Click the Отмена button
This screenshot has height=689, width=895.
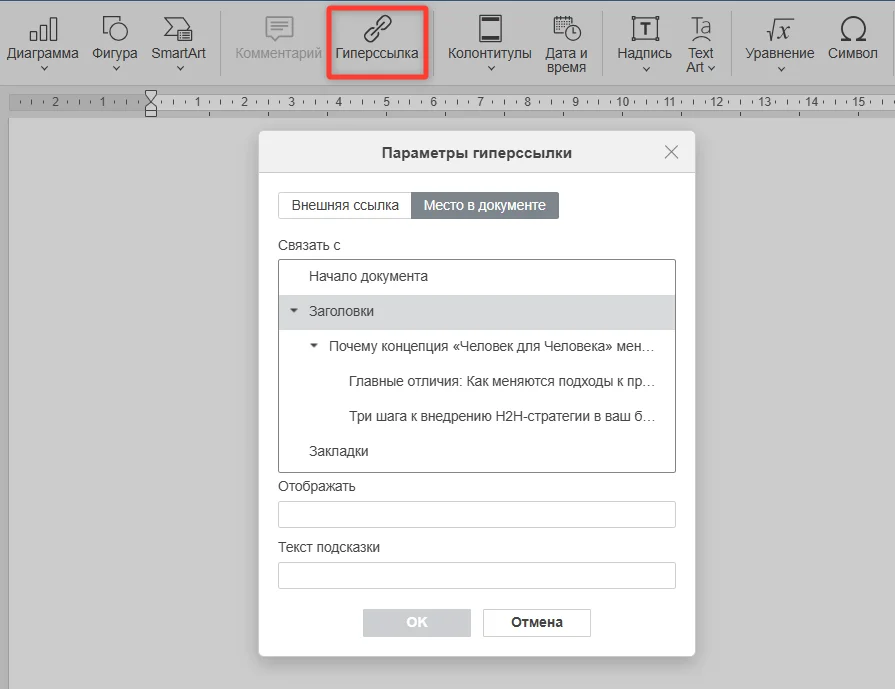click(x=537, y=622)
